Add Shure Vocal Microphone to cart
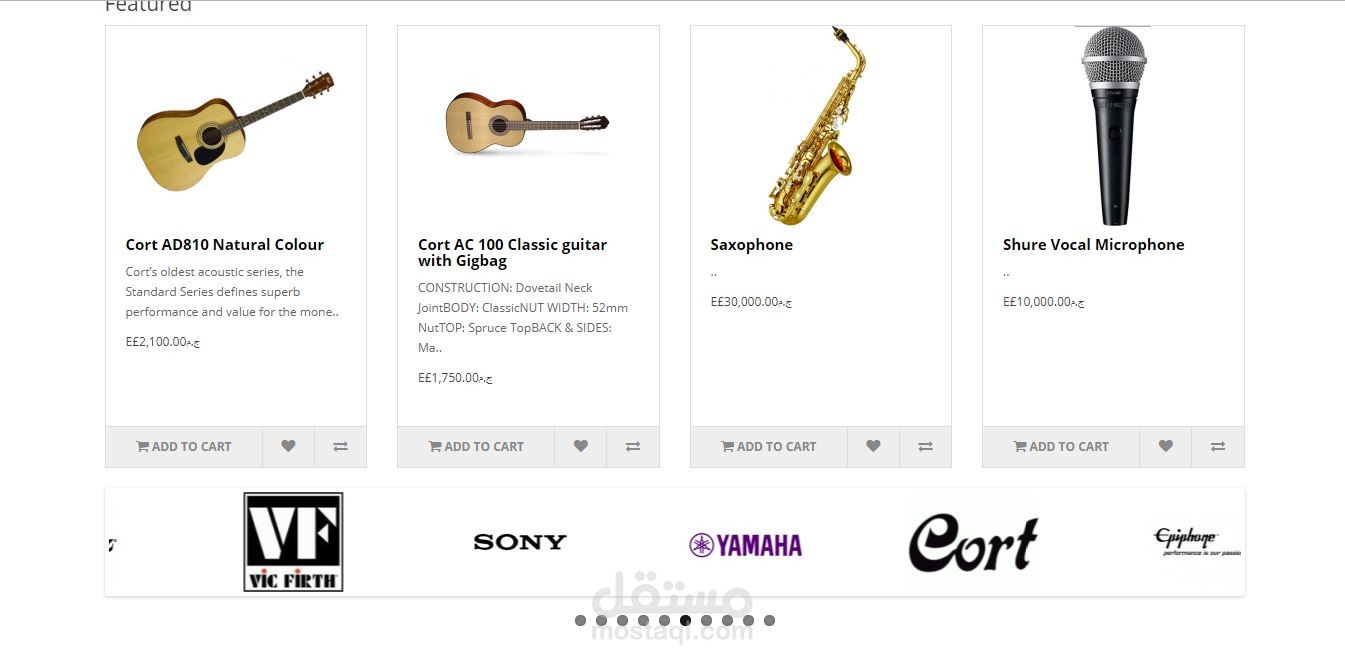 point(1061,447)
